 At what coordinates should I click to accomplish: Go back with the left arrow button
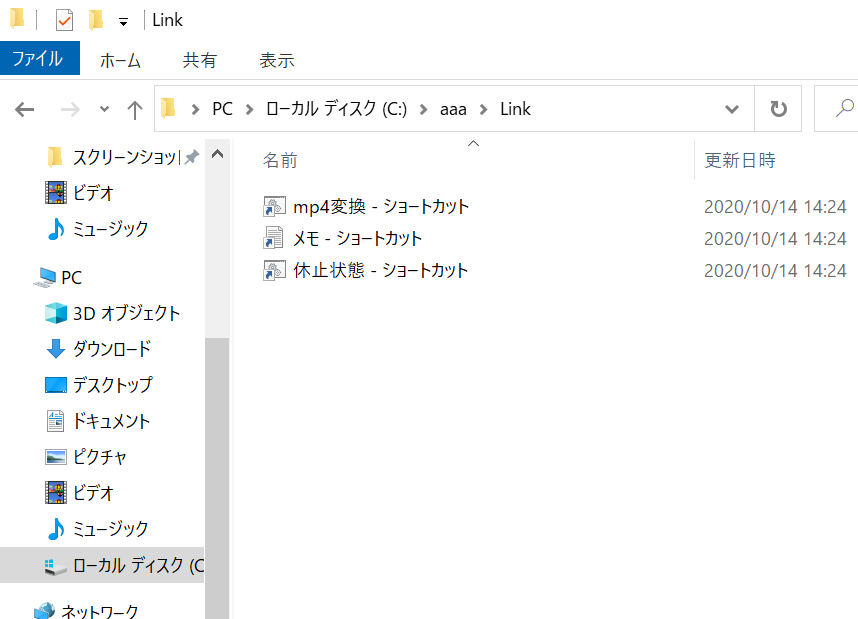(x=25, y=109)
